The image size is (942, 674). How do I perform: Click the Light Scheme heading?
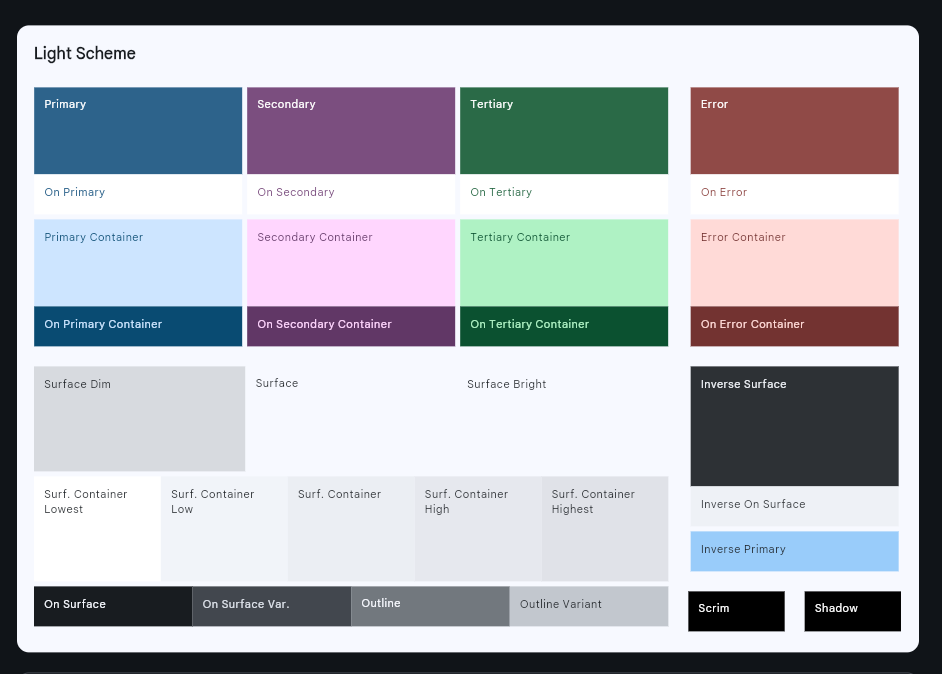(x=85, y=53)
